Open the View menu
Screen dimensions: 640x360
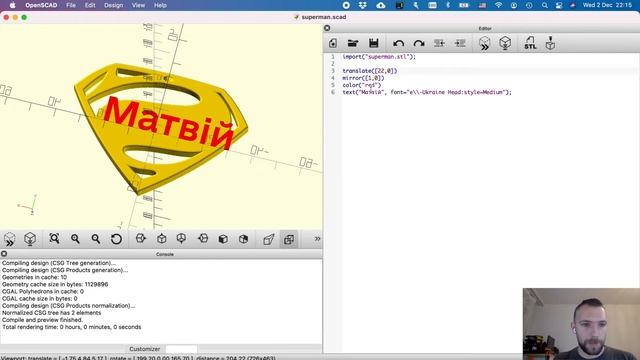tap(138, 5)
